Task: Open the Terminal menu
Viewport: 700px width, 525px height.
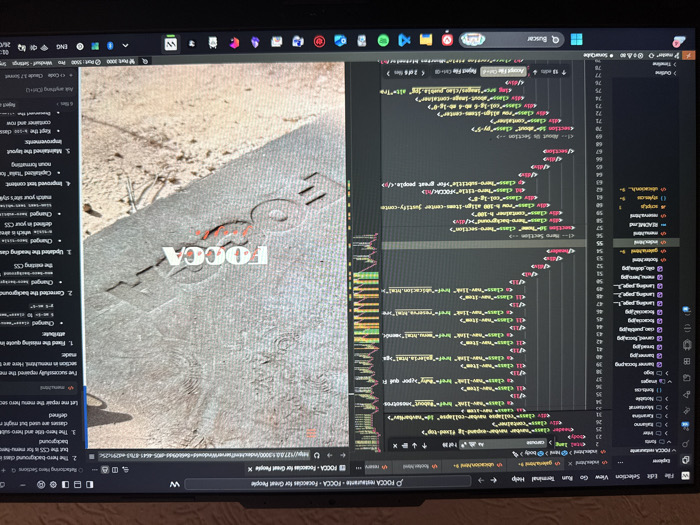Action: click(x=542, y=479)
